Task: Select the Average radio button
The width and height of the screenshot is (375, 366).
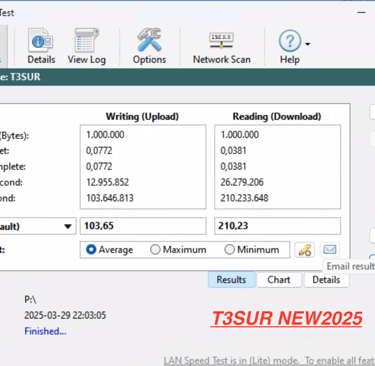Action: pos(91,249)
